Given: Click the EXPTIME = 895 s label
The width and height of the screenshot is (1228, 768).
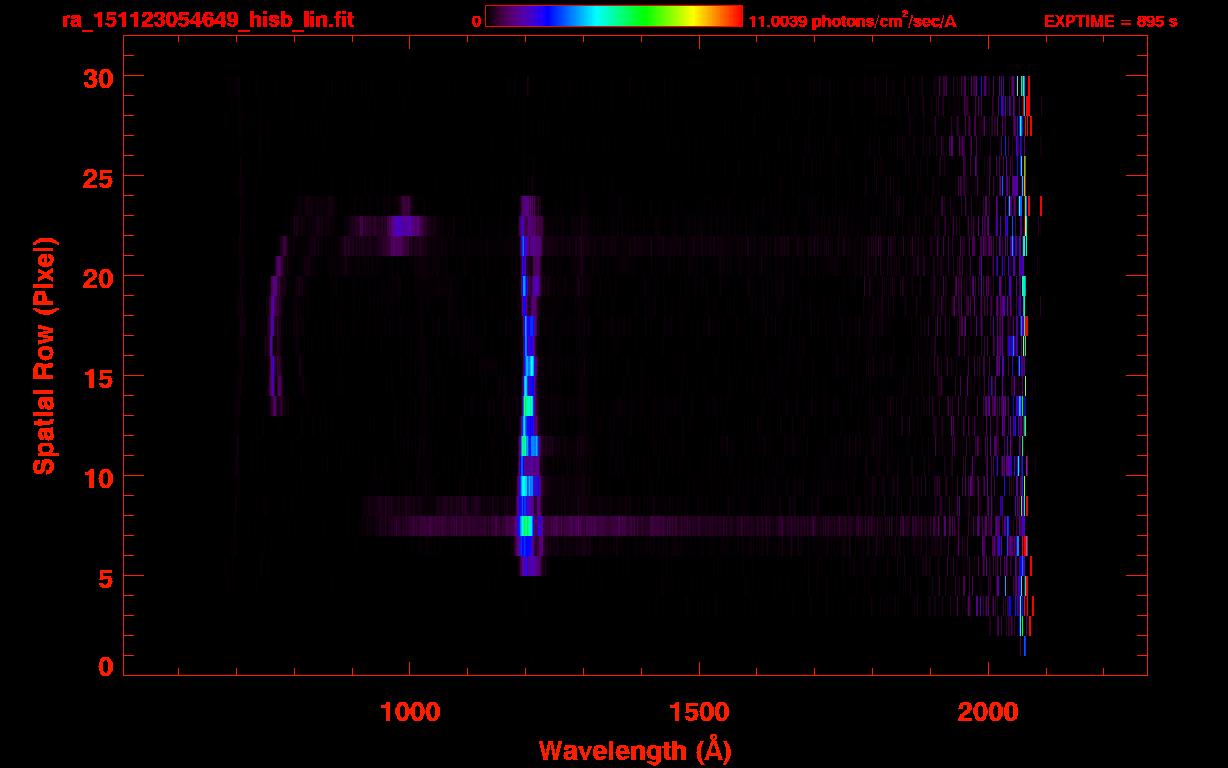Looking at the screenshot, I should click(1110, 21).
